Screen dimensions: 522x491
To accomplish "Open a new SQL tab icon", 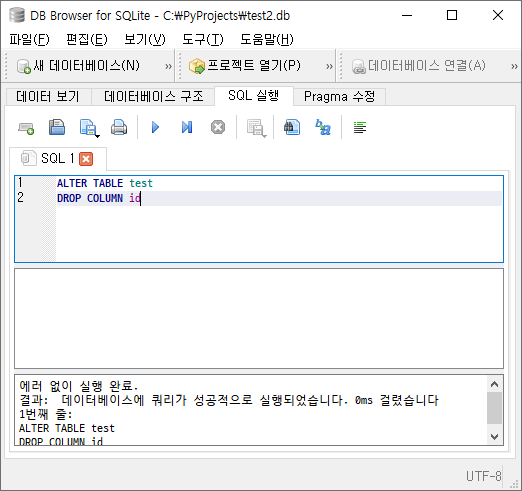I will (26, 128).
